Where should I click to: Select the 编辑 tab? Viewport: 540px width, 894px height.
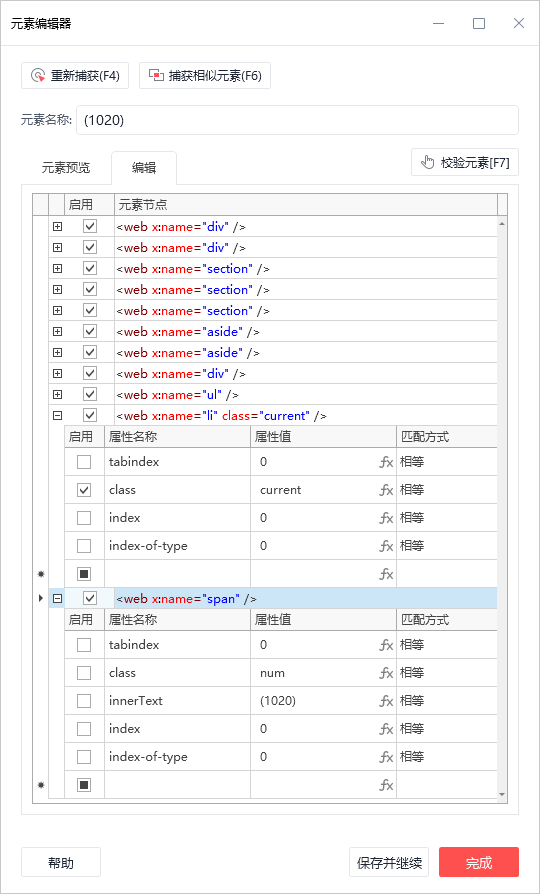pyautogui.click(x=144, y=168)
